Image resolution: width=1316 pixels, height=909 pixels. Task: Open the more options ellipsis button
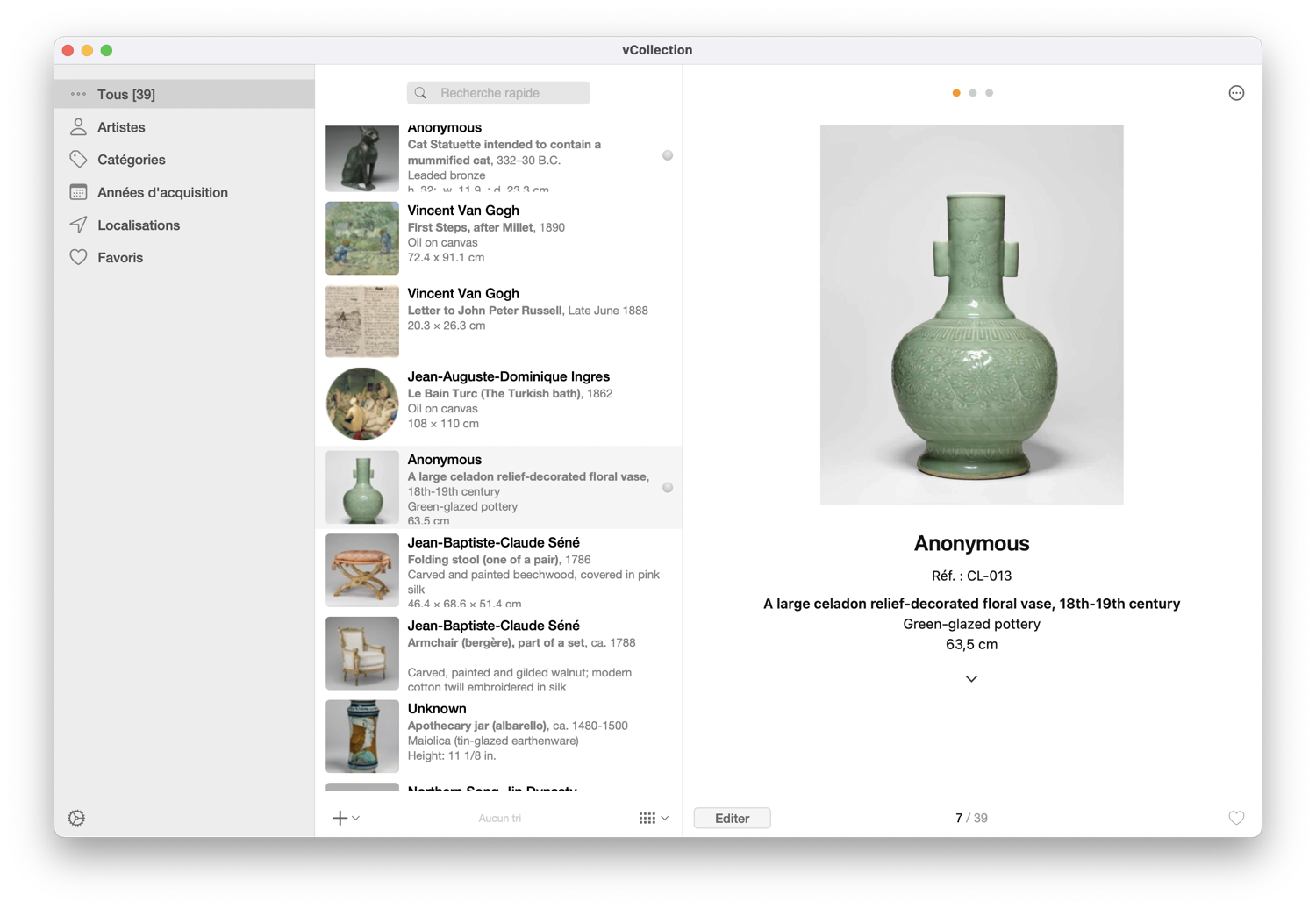tap(1236, 93)
